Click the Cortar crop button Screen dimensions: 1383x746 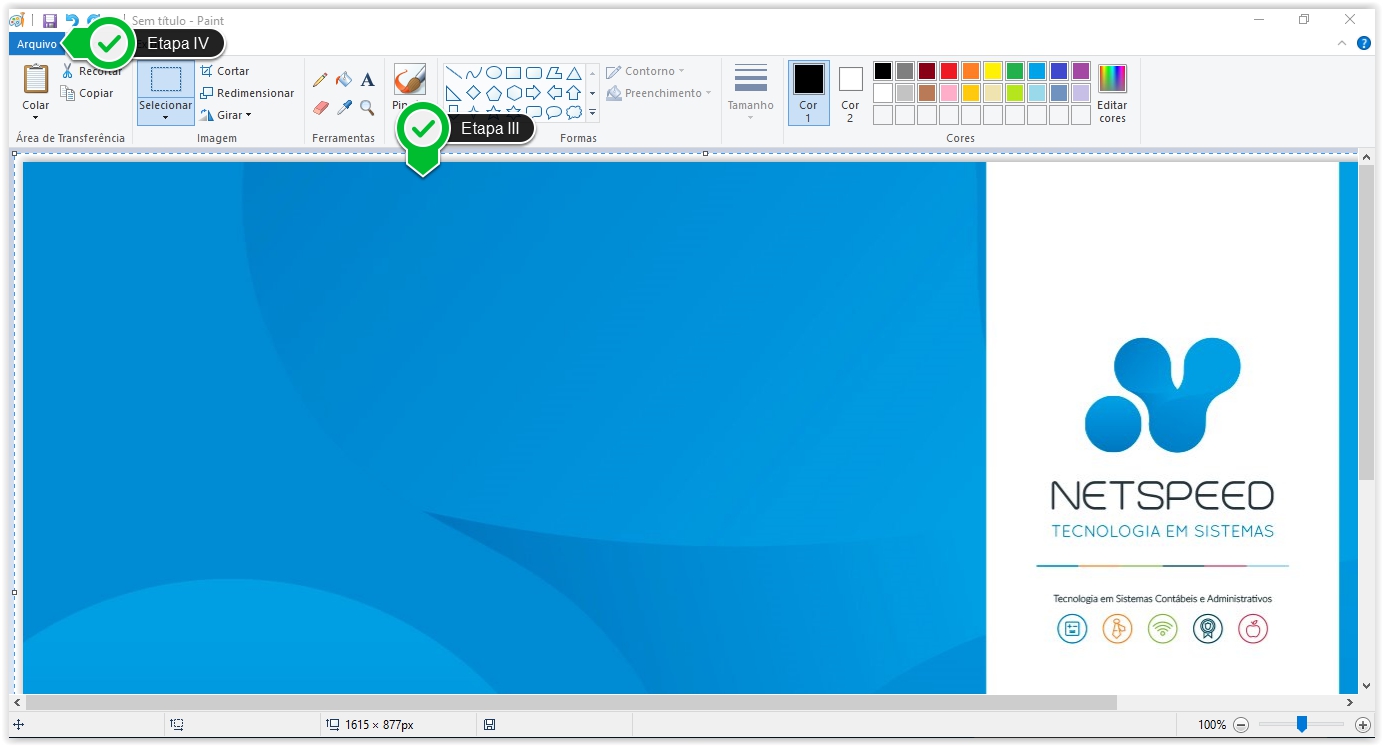pos(224,71)
